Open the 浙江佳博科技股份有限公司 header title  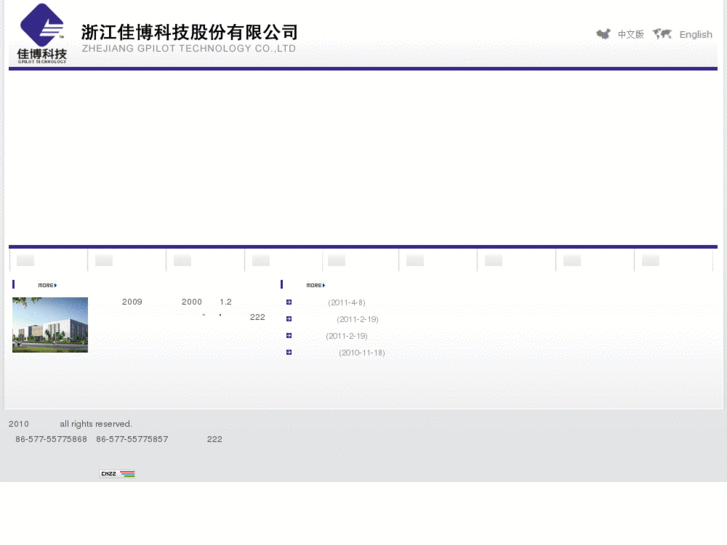(189, 32)
